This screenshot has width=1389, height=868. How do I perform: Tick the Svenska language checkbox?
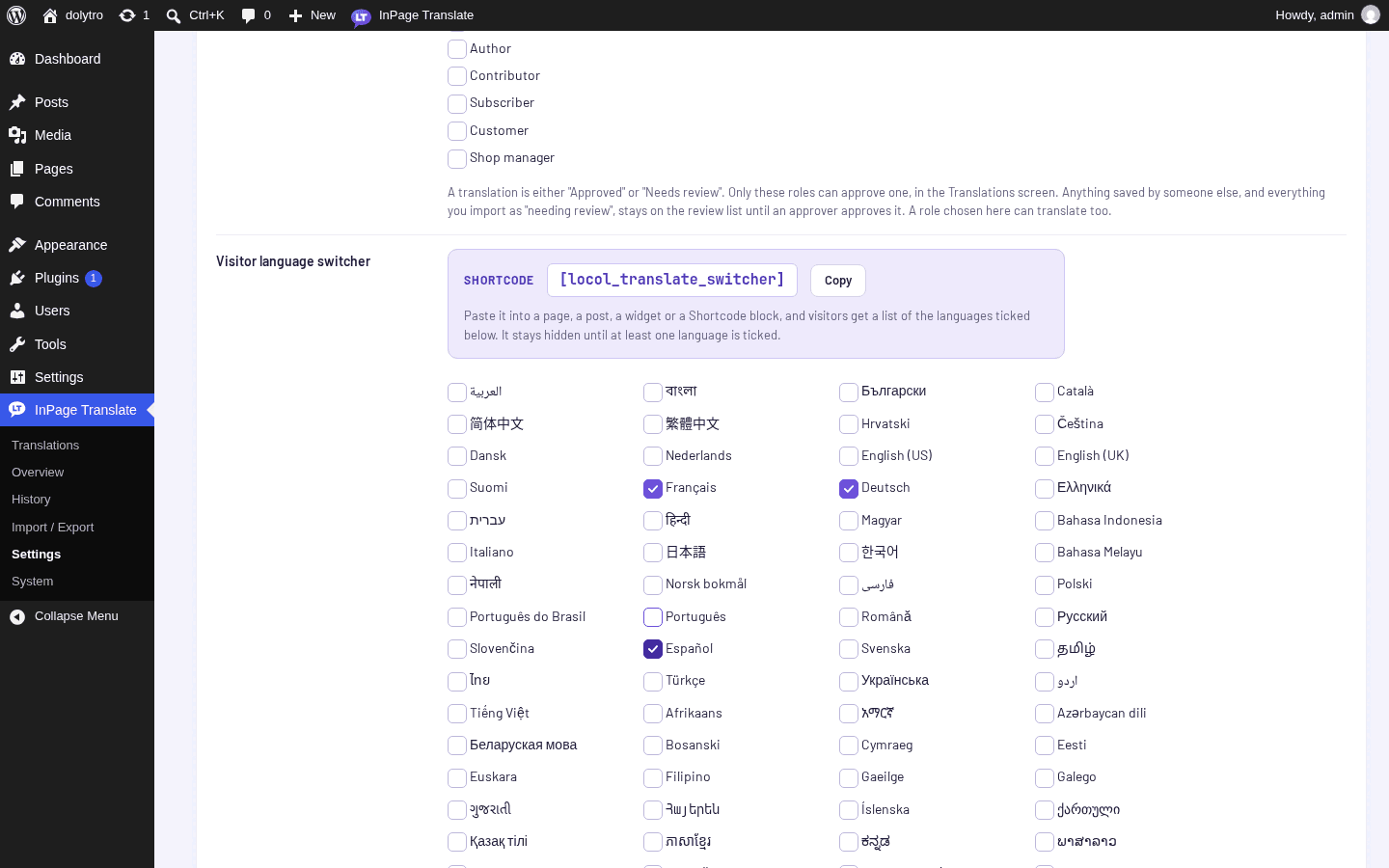(849, 649)
